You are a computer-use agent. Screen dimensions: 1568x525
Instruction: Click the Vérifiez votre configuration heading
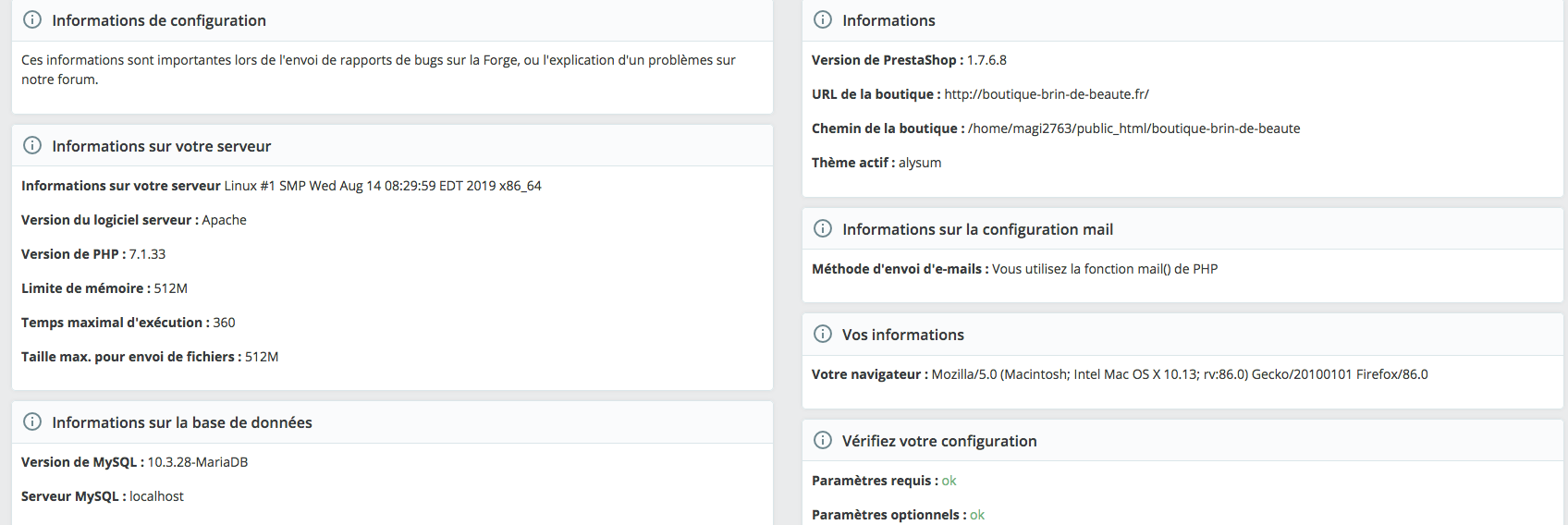pyautogui.click(x=939, y=441)
